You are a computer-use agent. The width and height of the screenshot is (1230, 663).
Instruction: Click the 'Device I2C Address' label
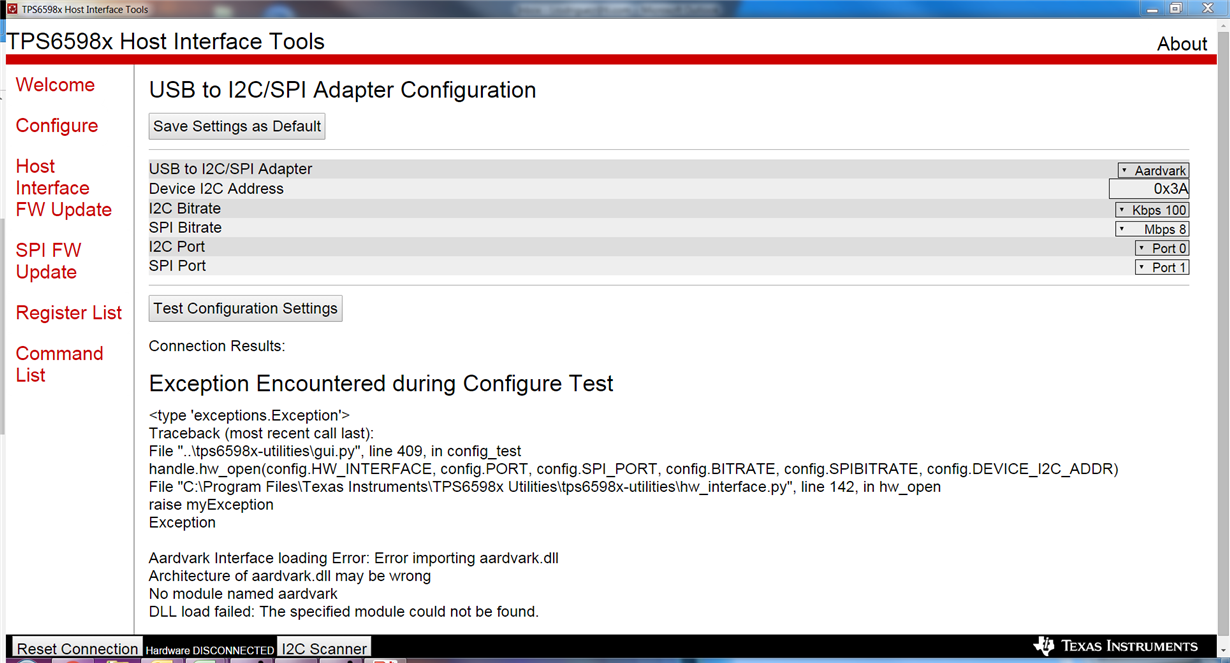point(216,189)
